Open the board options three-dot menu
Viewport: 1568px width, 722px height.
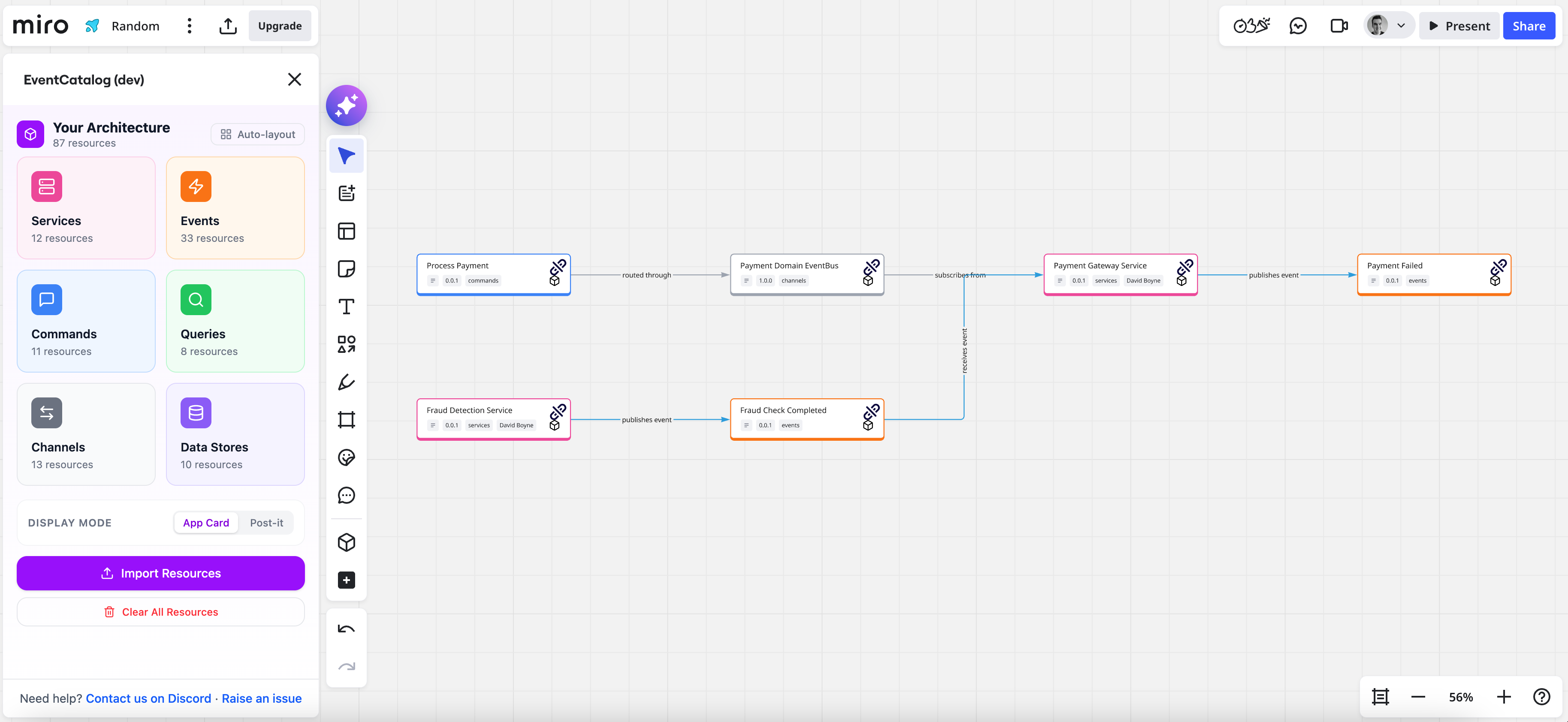point(189,26)
